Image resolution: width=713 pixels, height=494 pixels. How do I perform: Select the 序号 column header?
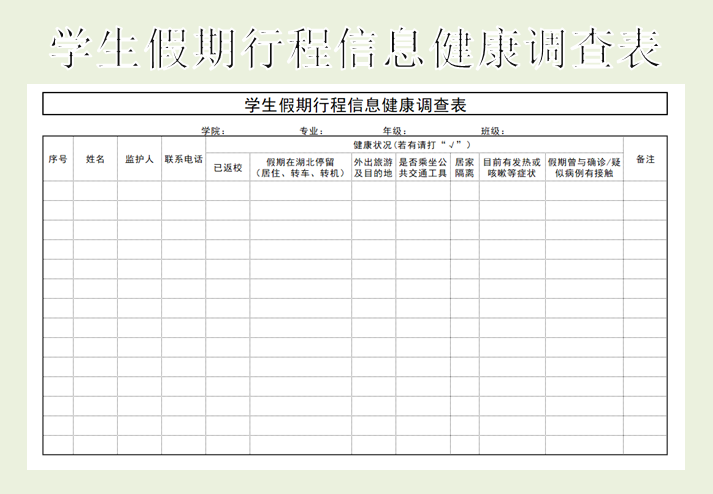tap(58, 159)
